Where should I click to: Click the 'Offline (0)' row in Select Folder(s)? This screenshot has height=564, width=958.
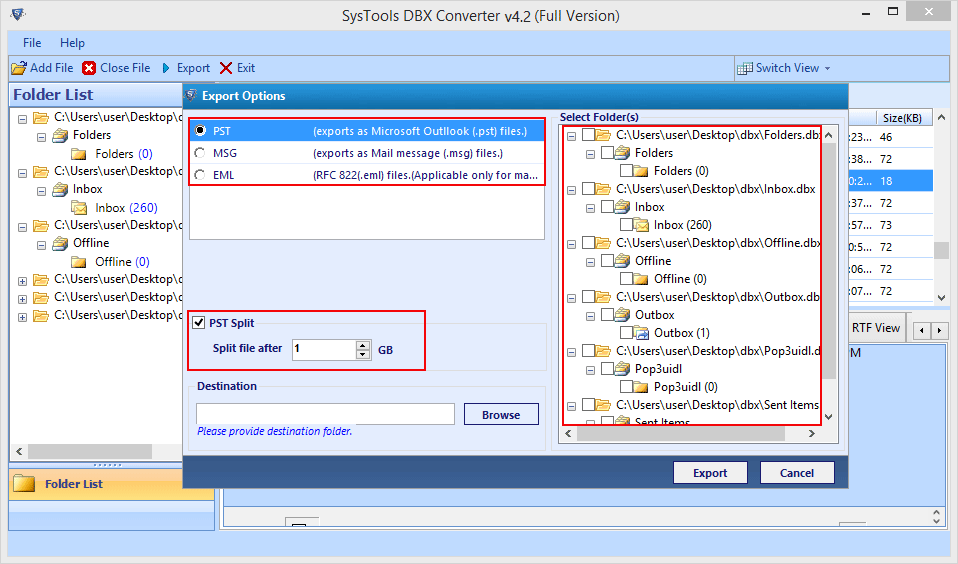[x=680, y=279]
